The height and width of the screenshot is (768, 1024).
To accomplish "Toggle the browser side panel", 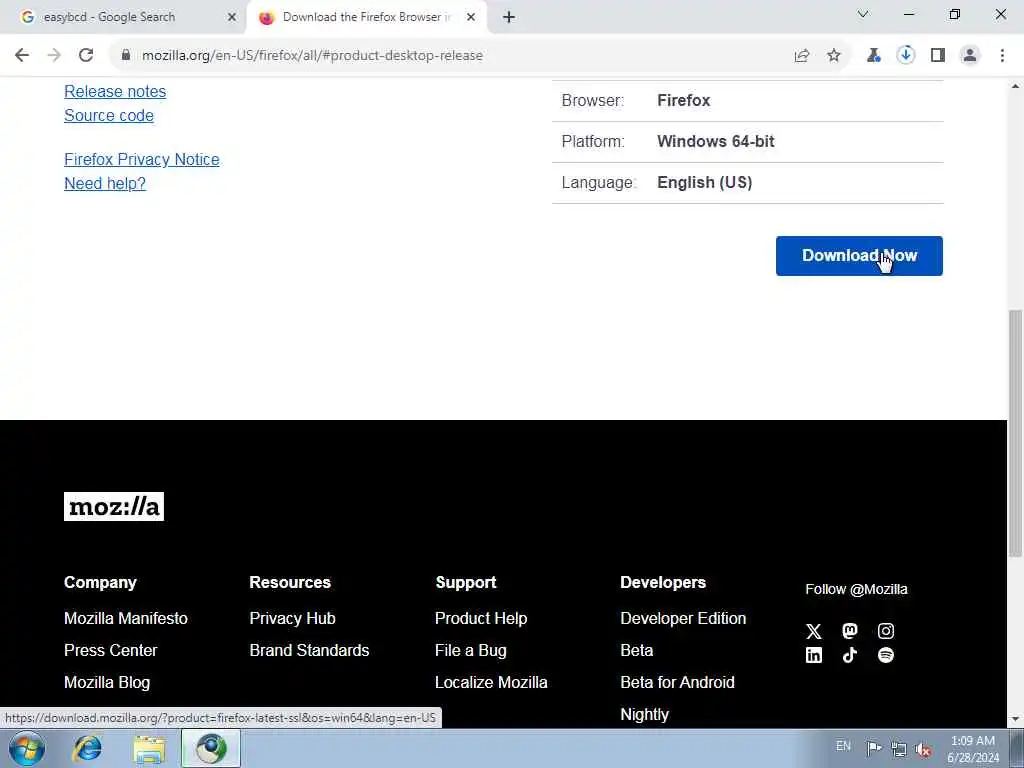I will [938, 56].
